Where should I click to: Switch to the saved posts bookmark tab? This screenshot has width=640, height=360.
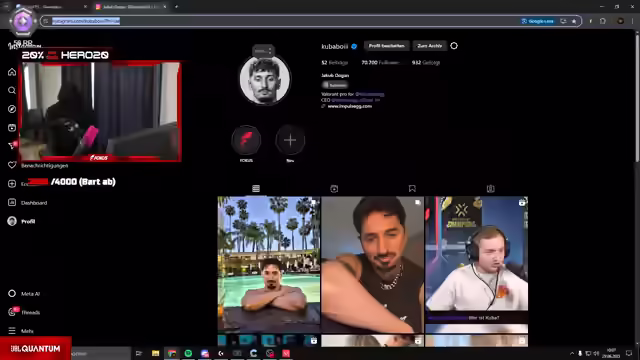pyautogui.click(x=412, y=189)
